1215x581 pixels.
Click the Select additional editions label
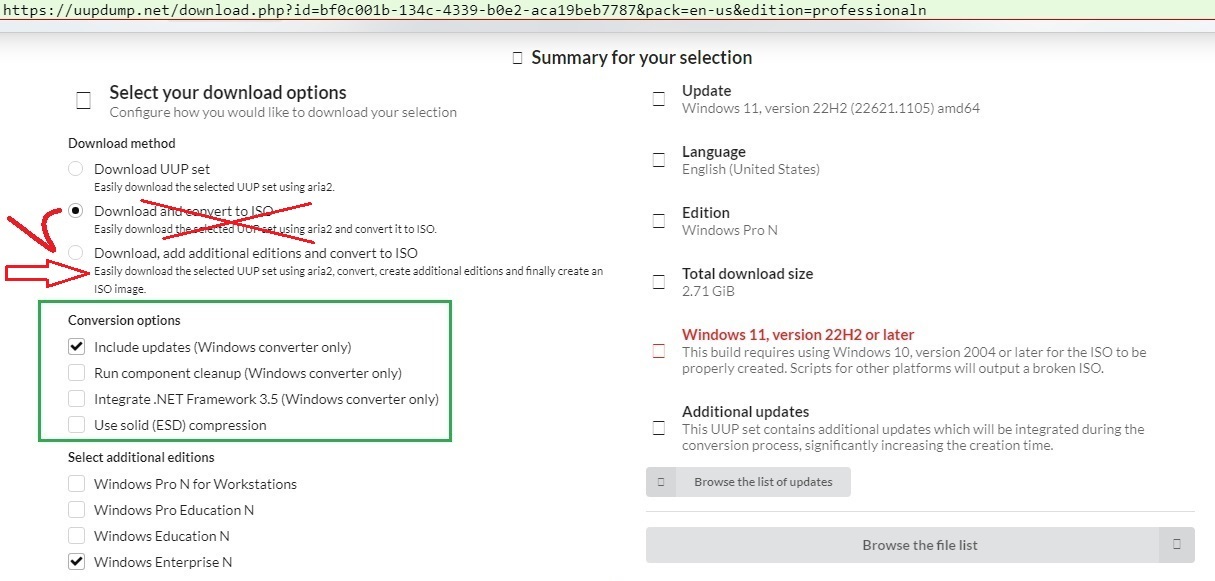coord(141,458)
